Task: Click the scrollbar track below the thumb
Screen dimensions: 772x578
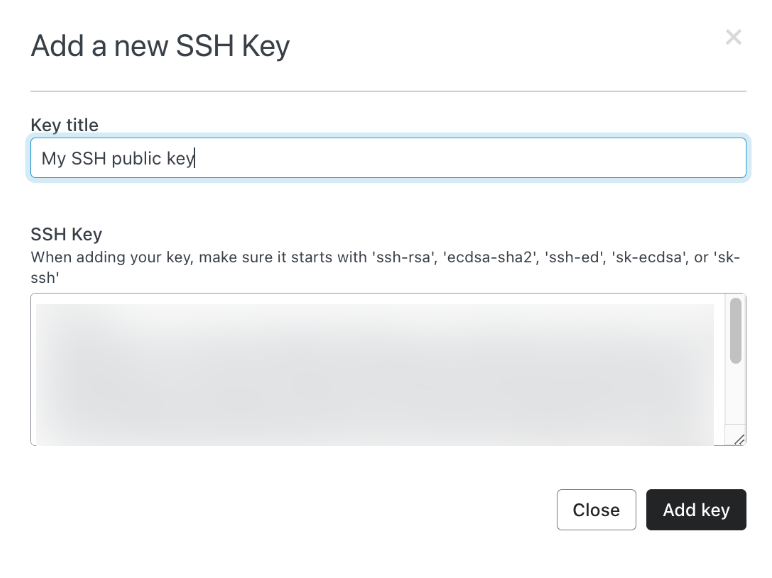Action: pos(736,394)
